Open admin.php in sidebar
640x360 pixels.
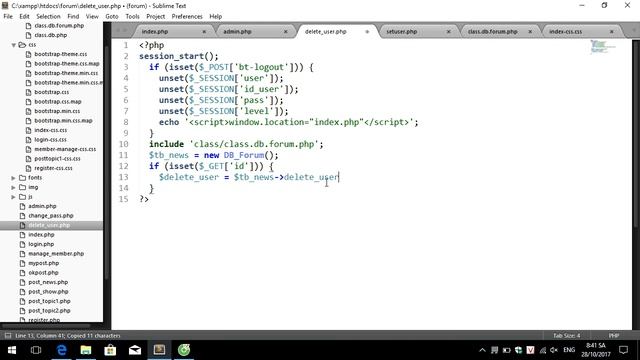[x=42, y=206]
